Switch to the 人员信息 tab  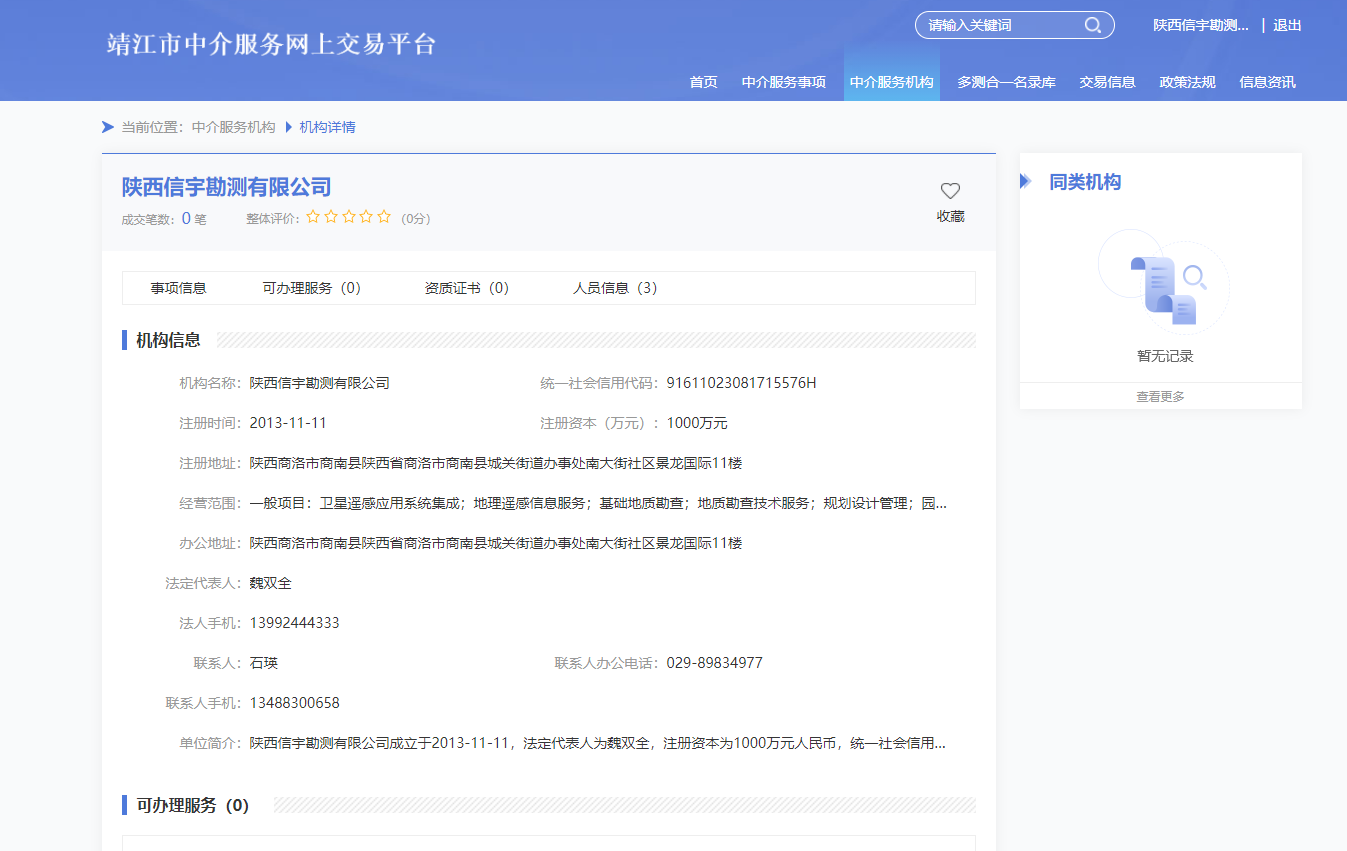(x=614, y=288)
